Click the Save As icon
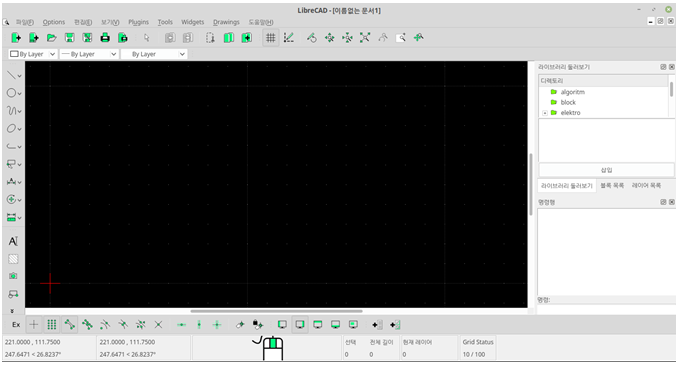This screenshot has height=365, width=679. click(x=87, y=38)
